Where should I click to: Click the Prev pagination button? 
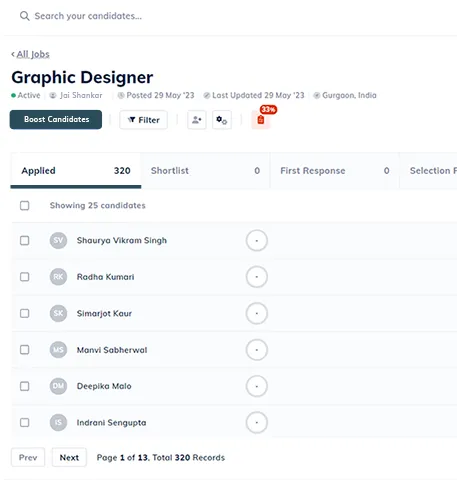tap(28, 457)
